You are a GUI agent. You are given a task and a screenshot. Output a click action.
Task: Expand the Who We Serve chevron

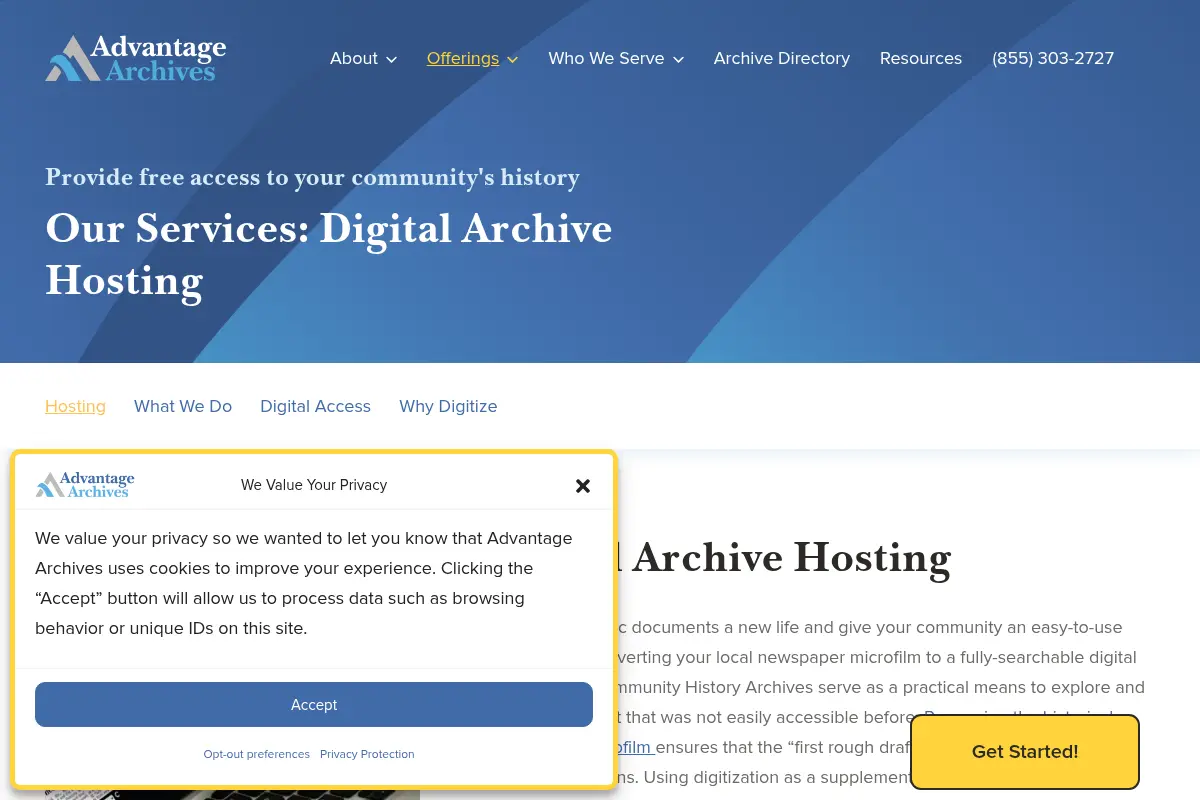678,60
